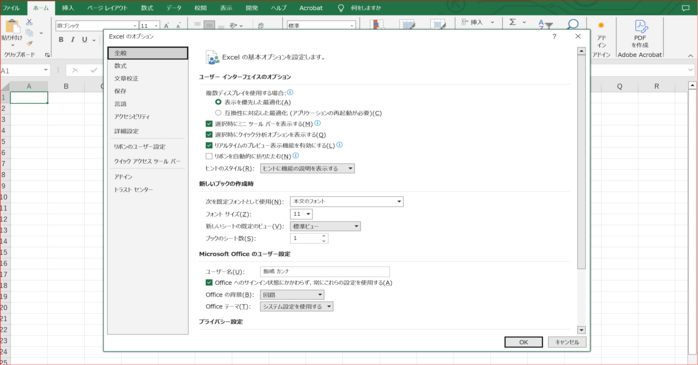This screenshot has width=698, height=365.
Task: Select column B header in the worksheet
Action: [x=66, y=86]
